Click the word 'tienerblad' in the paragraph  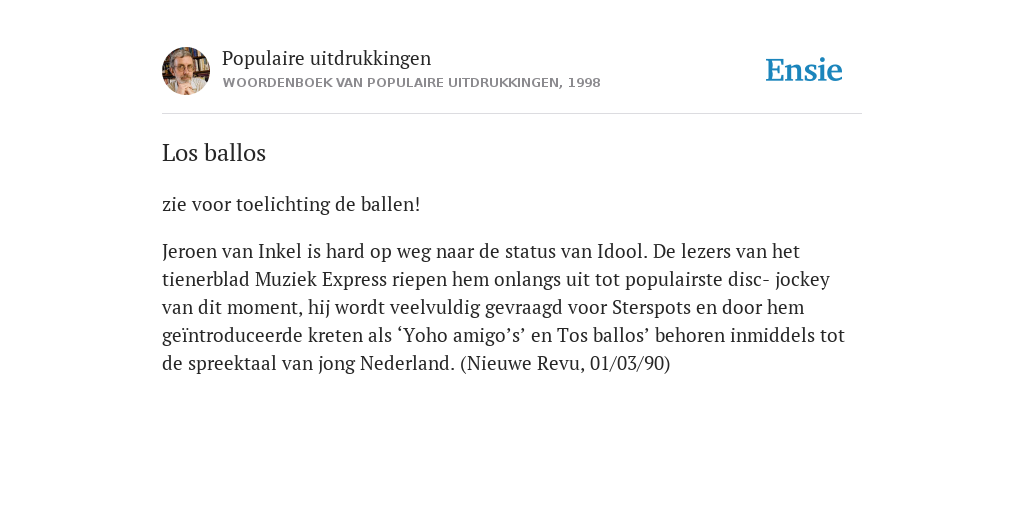click(x=206, y=280)
